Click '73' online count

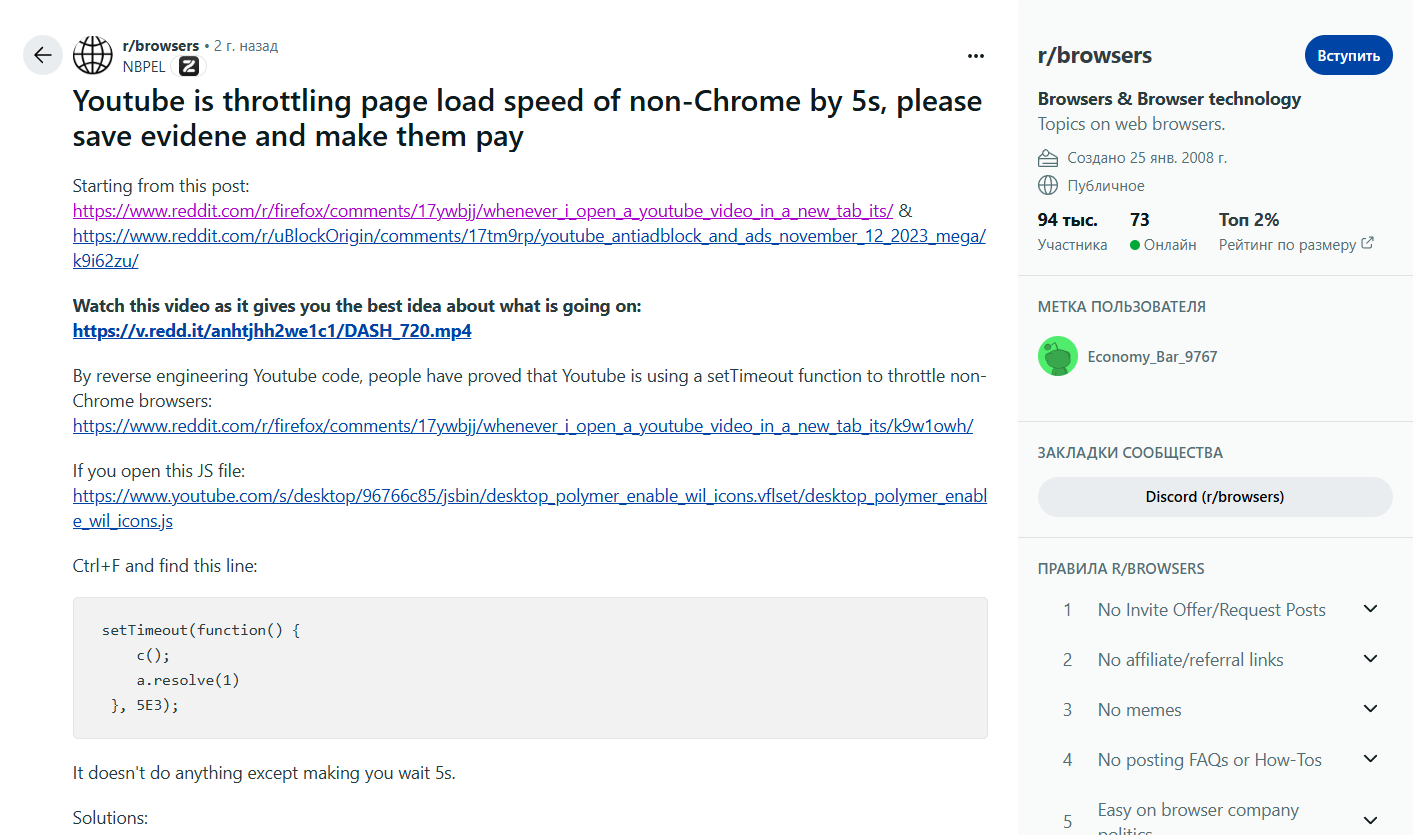[x=1140, y=220]
